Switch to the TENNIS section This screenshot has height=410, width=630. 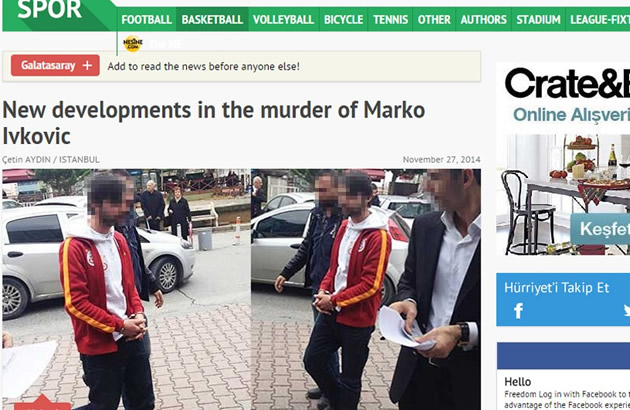coord(391,19)
